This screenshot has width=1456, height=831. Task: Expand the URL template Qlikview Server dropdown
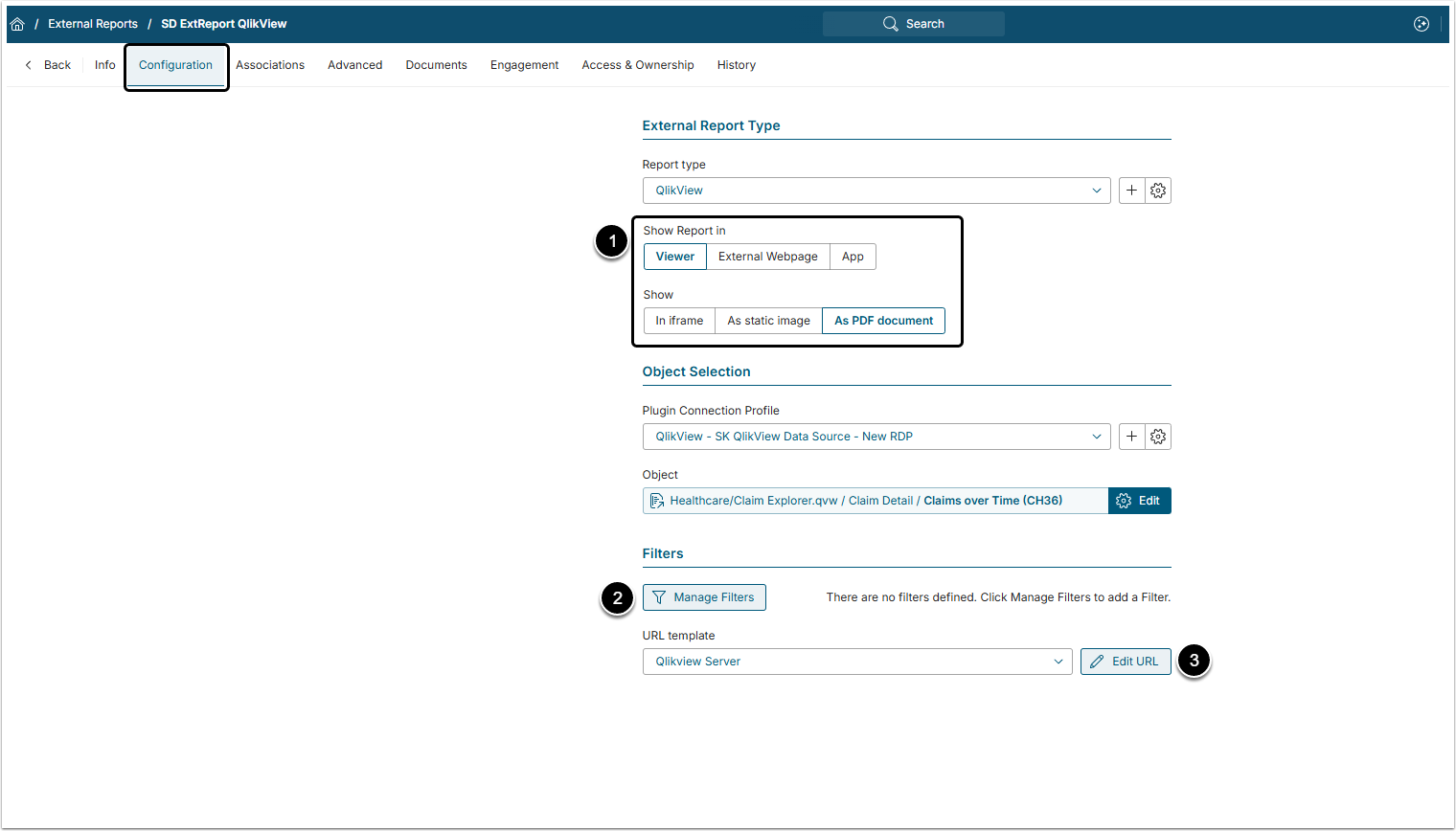pos(856,662)
